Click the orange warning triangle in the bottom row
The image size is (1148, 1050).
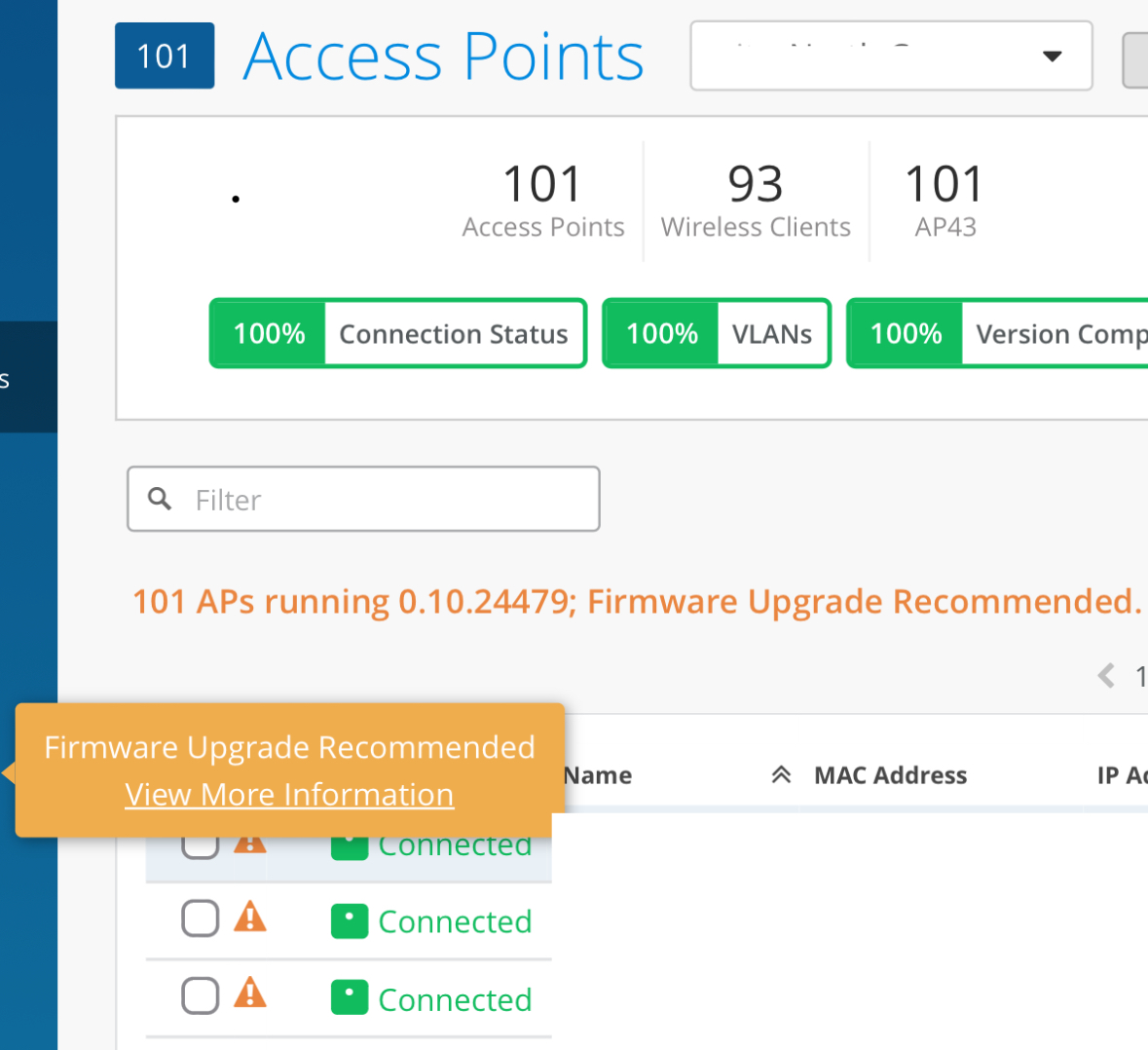[250, 994]
